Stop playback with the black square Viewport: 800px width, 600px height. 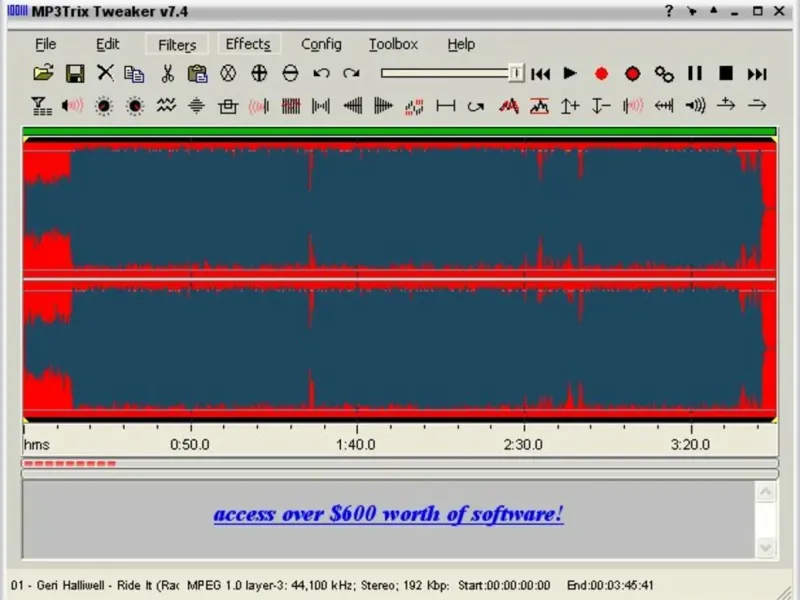726,73
